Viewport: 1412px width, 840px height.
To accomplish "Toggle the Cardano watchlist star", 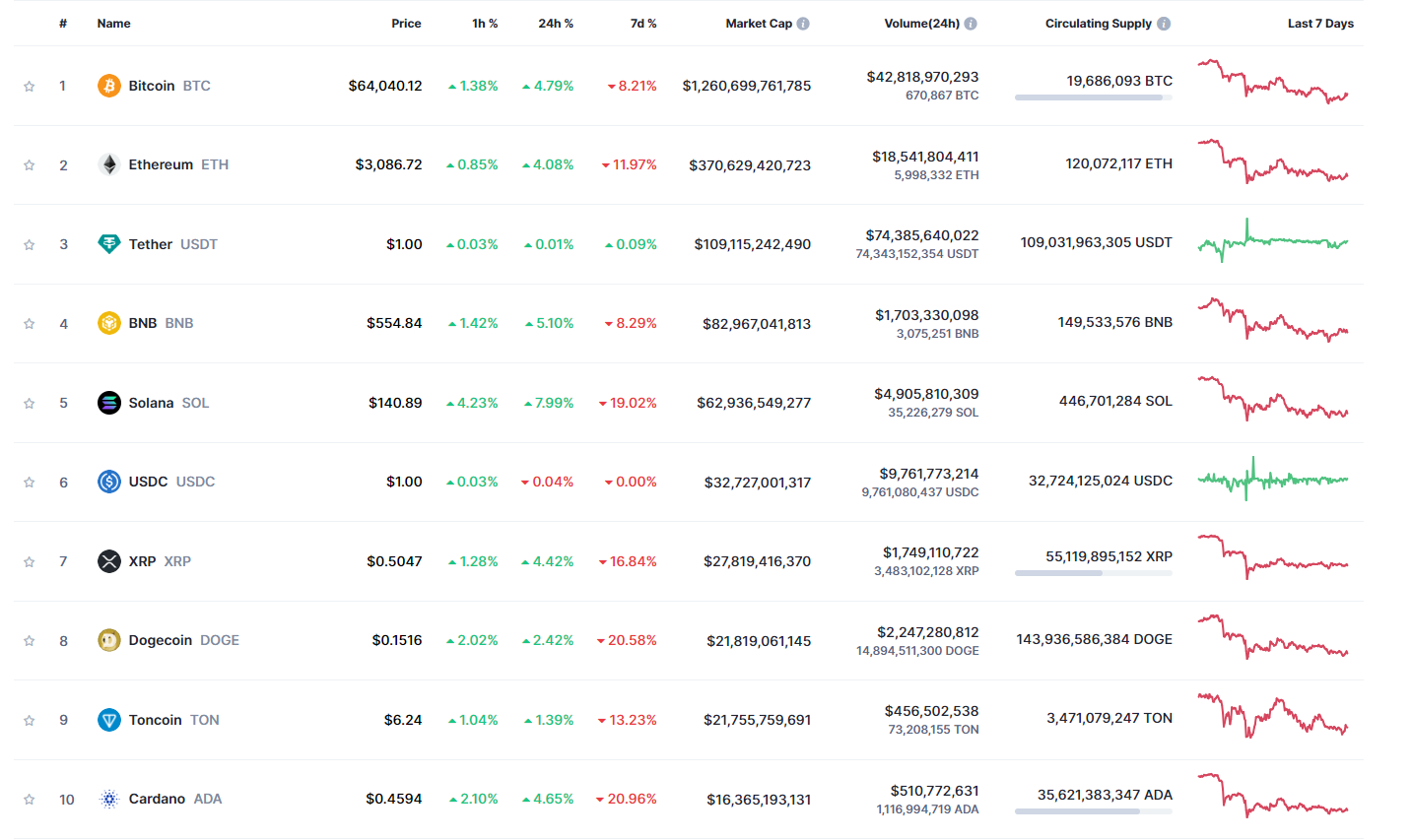I will (x=30, y=800).
